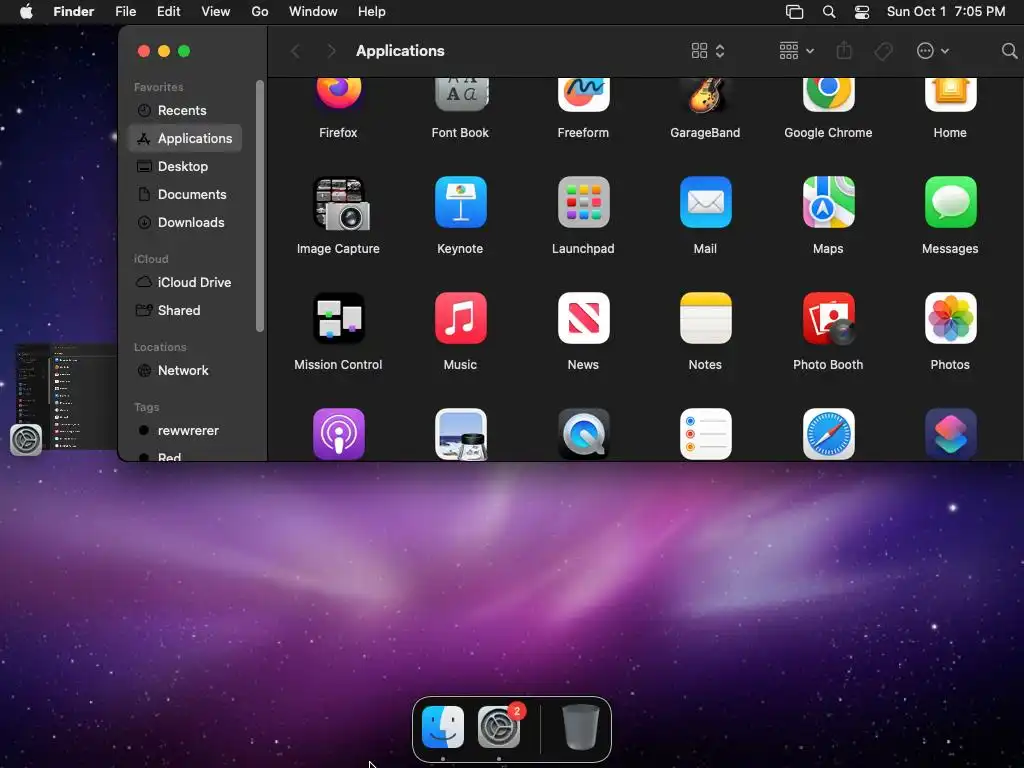Image resolution: width=1024 pixels, height=768 pixels.
Task: Select the Maps app icon
Action: pos(828,202)
